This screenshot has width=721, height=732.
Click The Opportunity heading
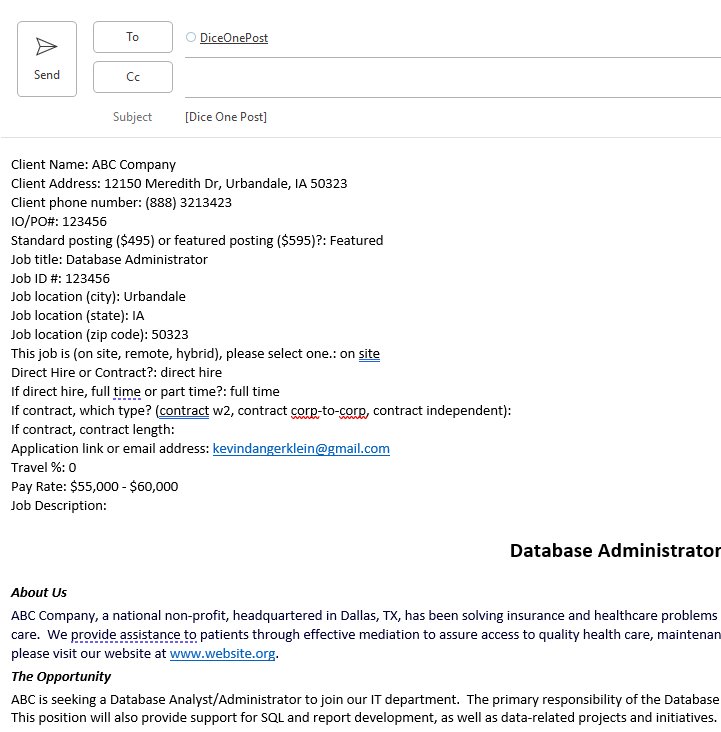coord(61,676)
